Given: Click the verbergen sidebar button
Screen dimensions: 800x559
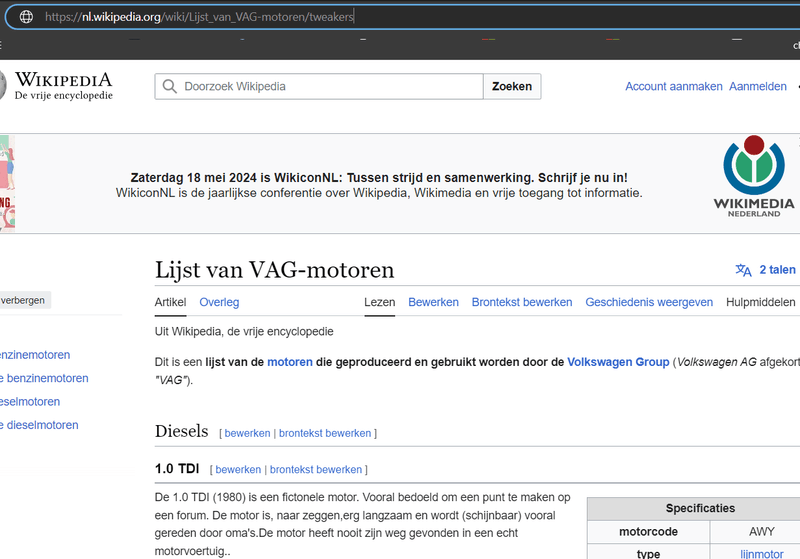Looking at the screenshot, I should (x=24, y=300).
